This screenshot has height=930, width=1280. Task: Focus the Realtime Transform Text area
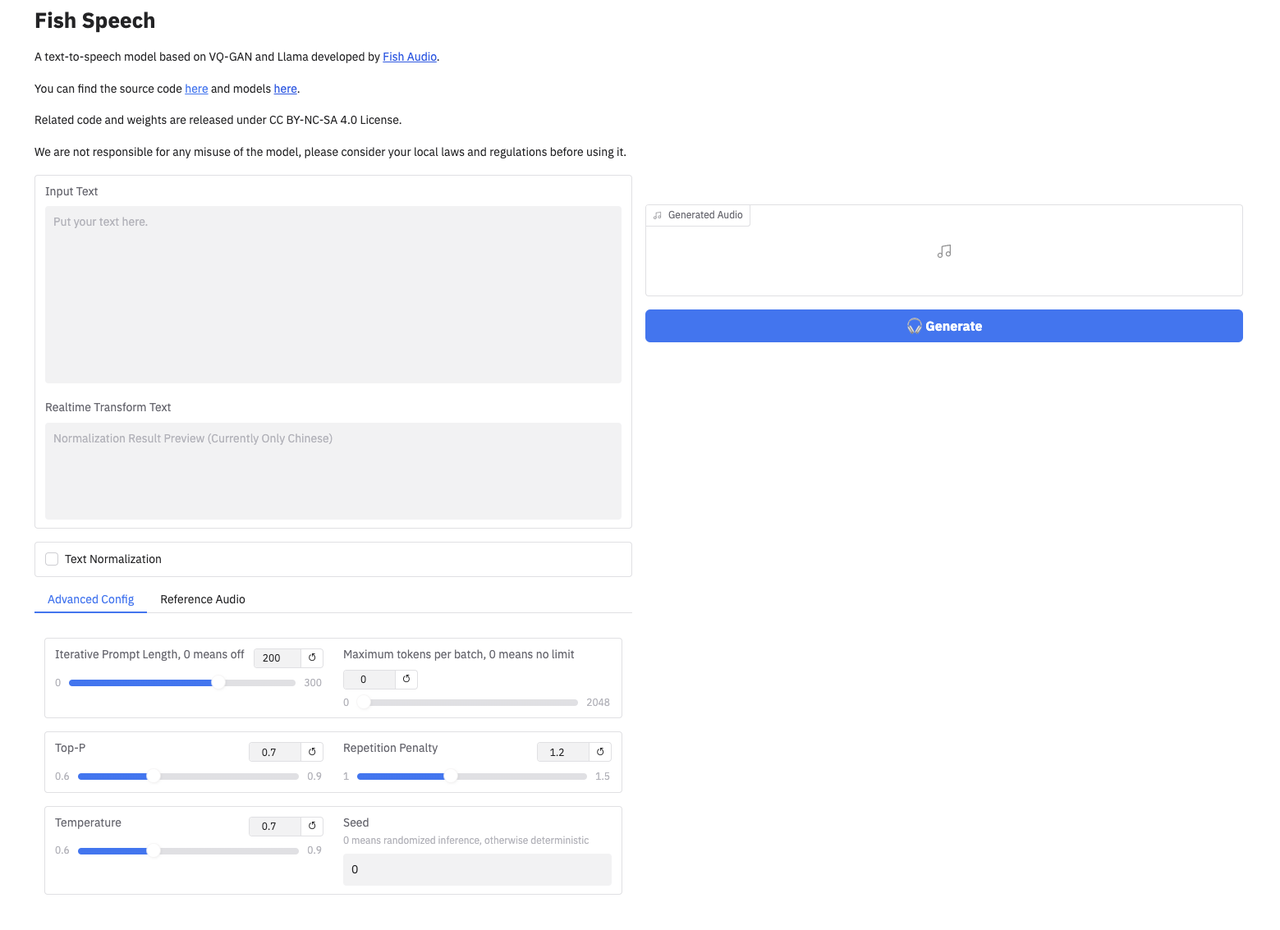tap(333, 471)
